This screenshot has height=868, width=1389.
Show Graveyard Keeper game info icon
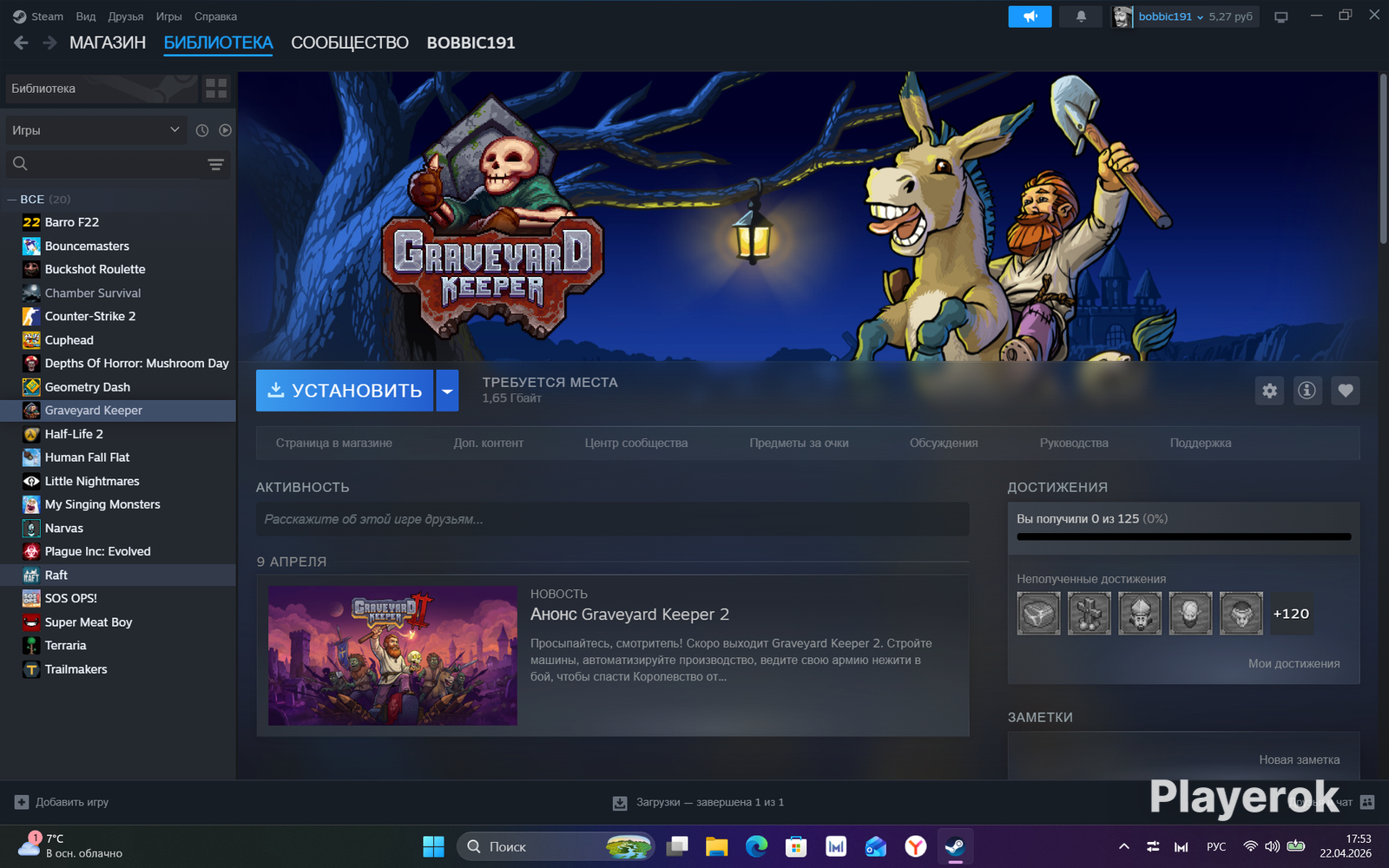point(1307,391)
